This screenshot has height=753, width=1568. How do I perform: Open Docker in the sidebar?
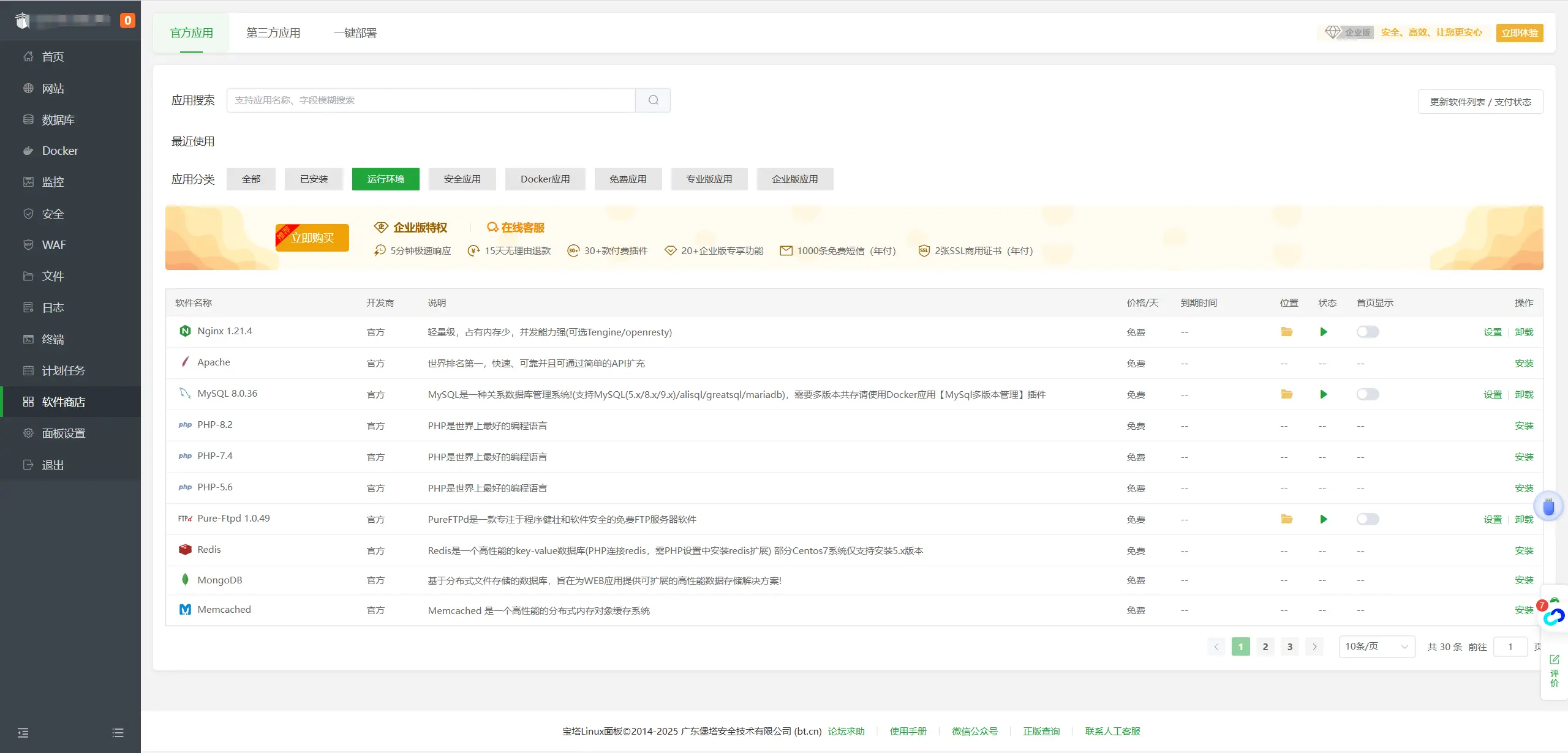[x=70, y=151]
